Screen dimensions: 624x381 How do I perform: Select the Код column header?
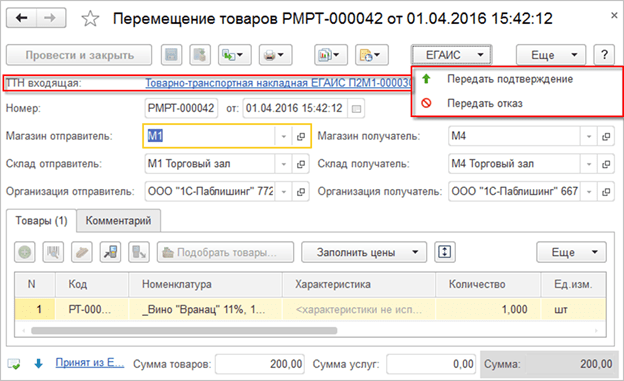point(92,284)
